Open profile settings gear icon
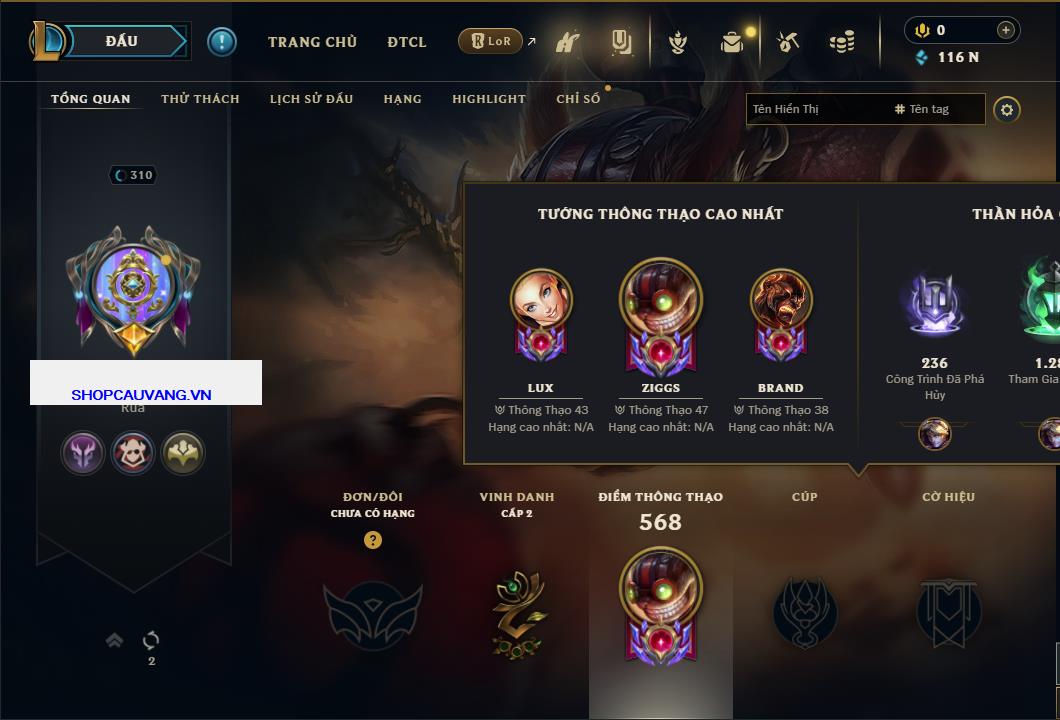 (x=1007, y=110)
